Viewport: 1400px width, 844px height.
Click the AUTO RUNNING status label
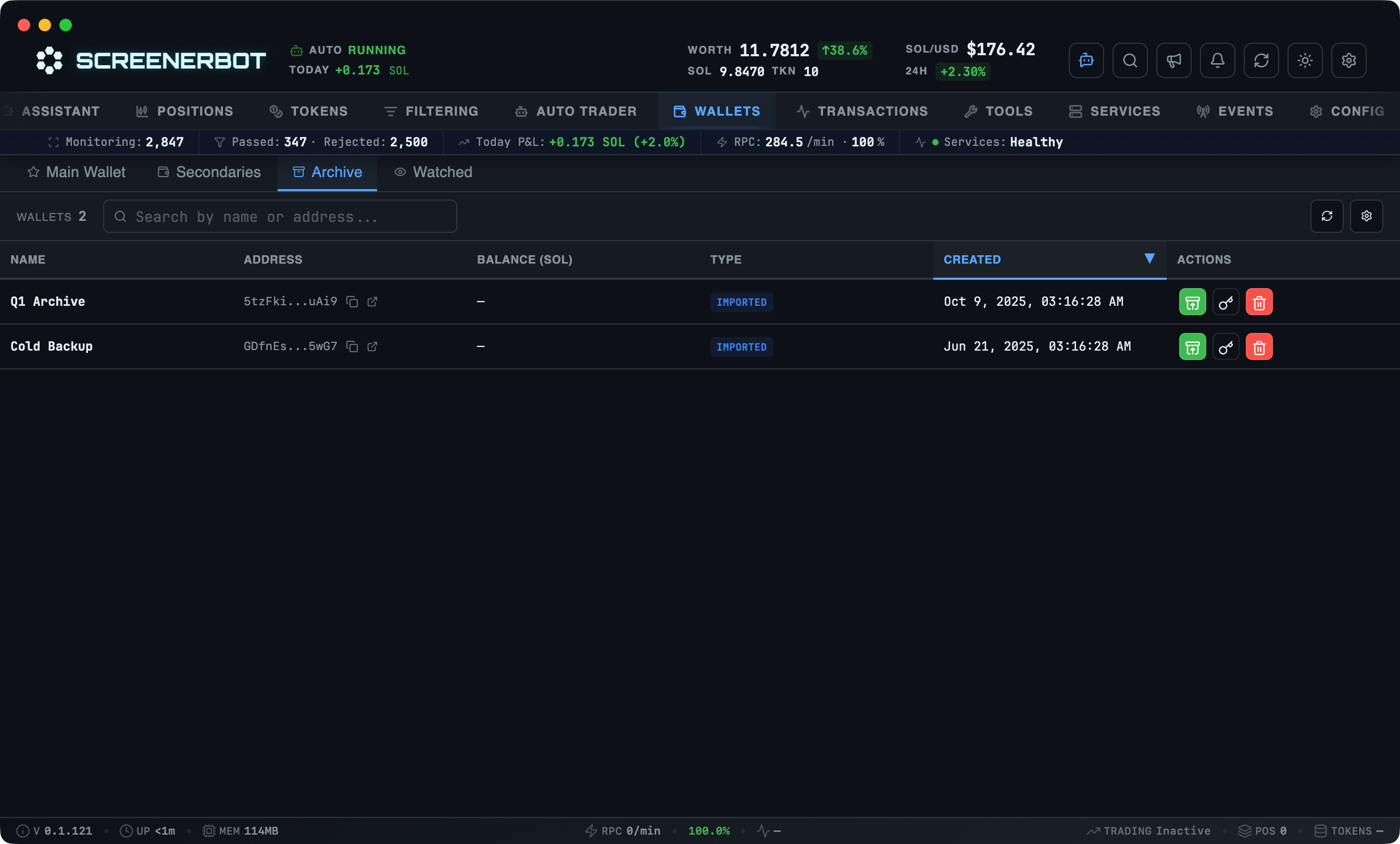349,50
